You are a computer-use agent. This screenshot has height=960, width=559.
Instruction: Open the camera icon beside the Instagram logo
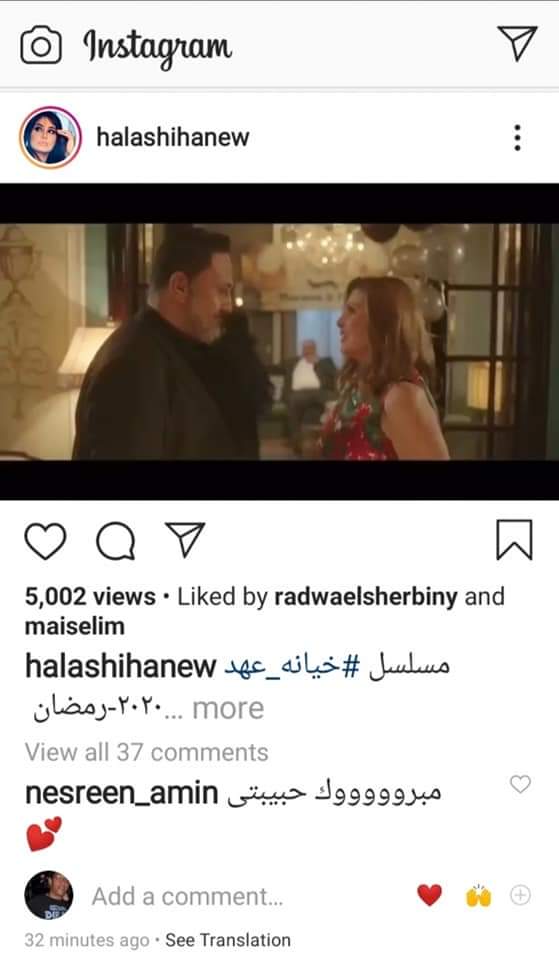(41, 46)
